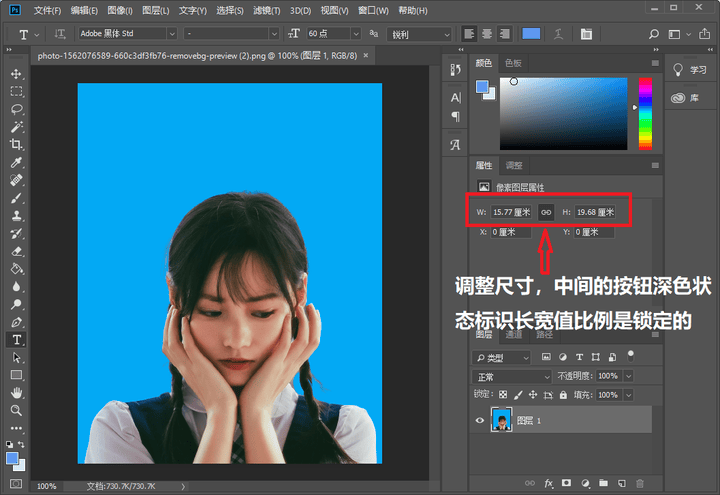
Task: Hide 图层 1 with the eye icon
Action: click(x=480, y=420)
